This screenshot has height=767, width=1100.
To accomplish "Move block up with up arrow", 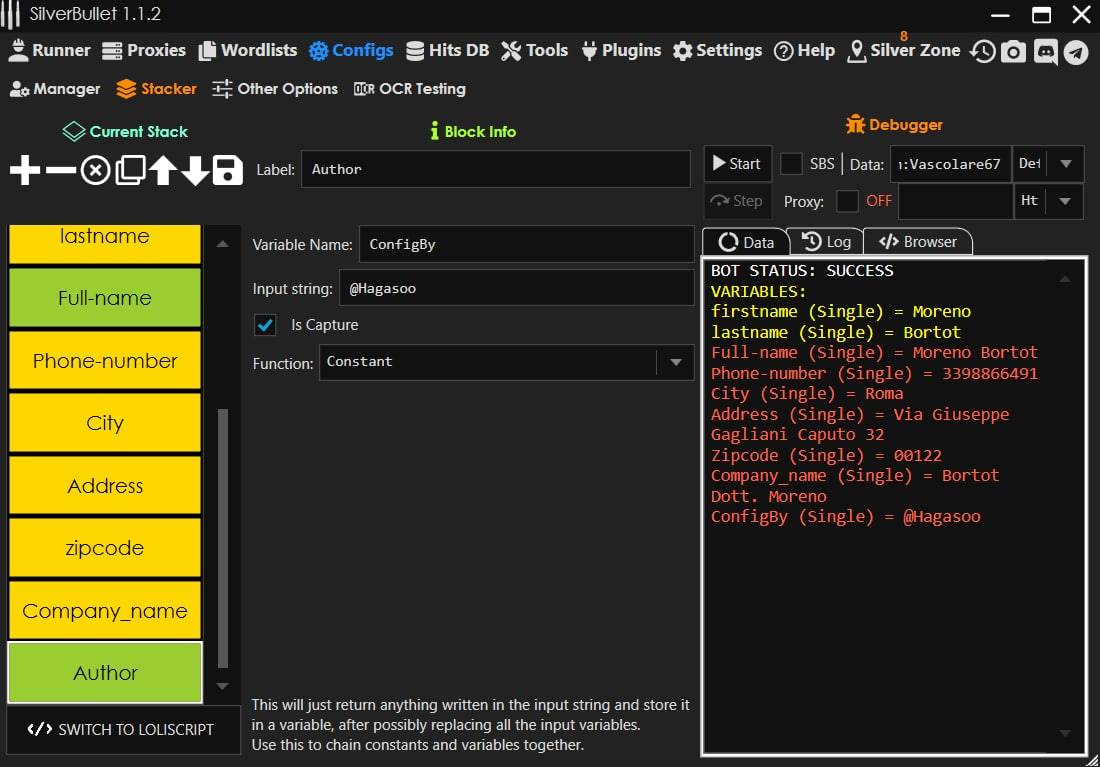I will coord(163,171).
